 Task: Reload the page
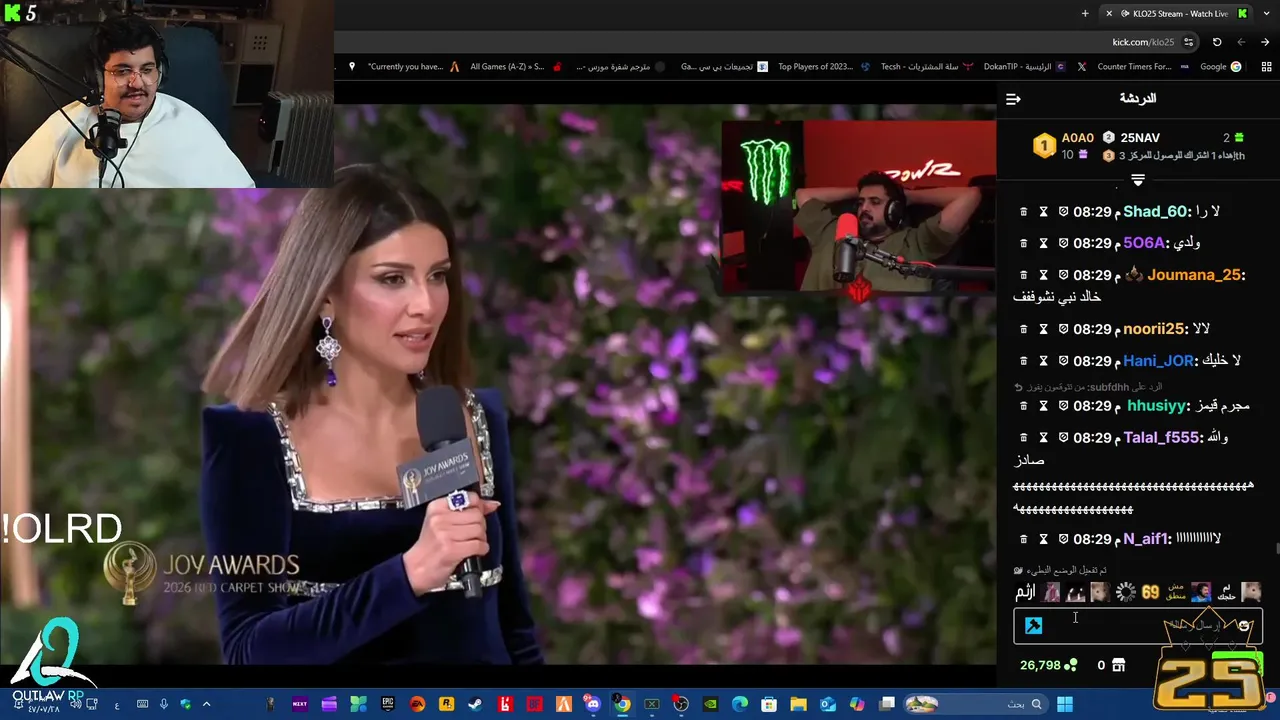tap(1217, 42)
